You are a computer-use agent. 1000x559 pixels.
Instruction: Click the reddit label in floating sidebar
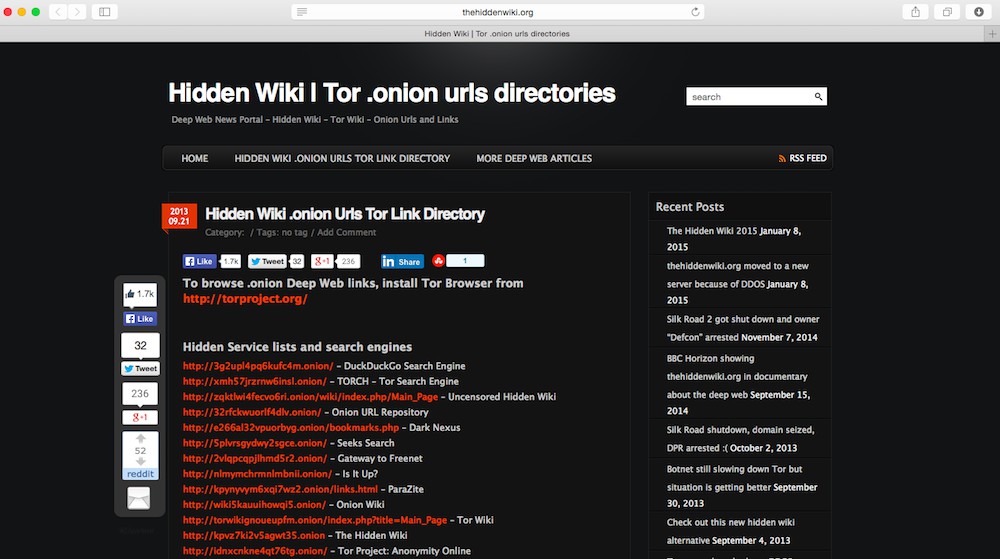tap(140, 474)
